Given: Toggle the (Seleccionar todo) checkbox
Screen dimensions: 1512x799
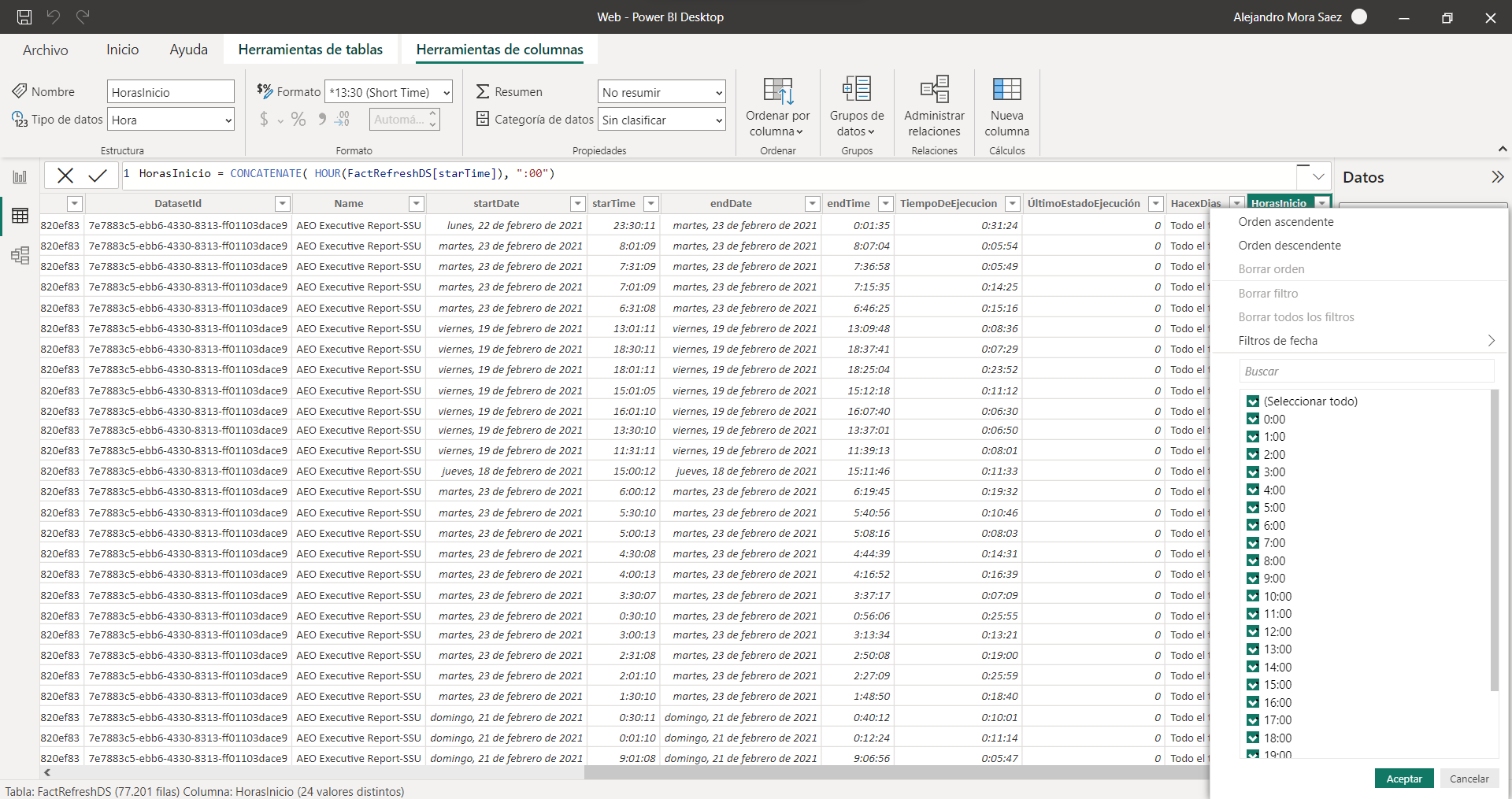Looking at the screenshot, I should 1253,401.
